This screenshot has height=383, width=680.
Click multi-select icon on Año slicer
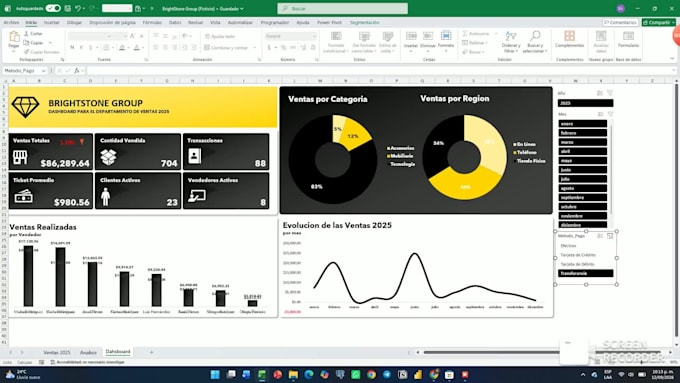(600, 93)
